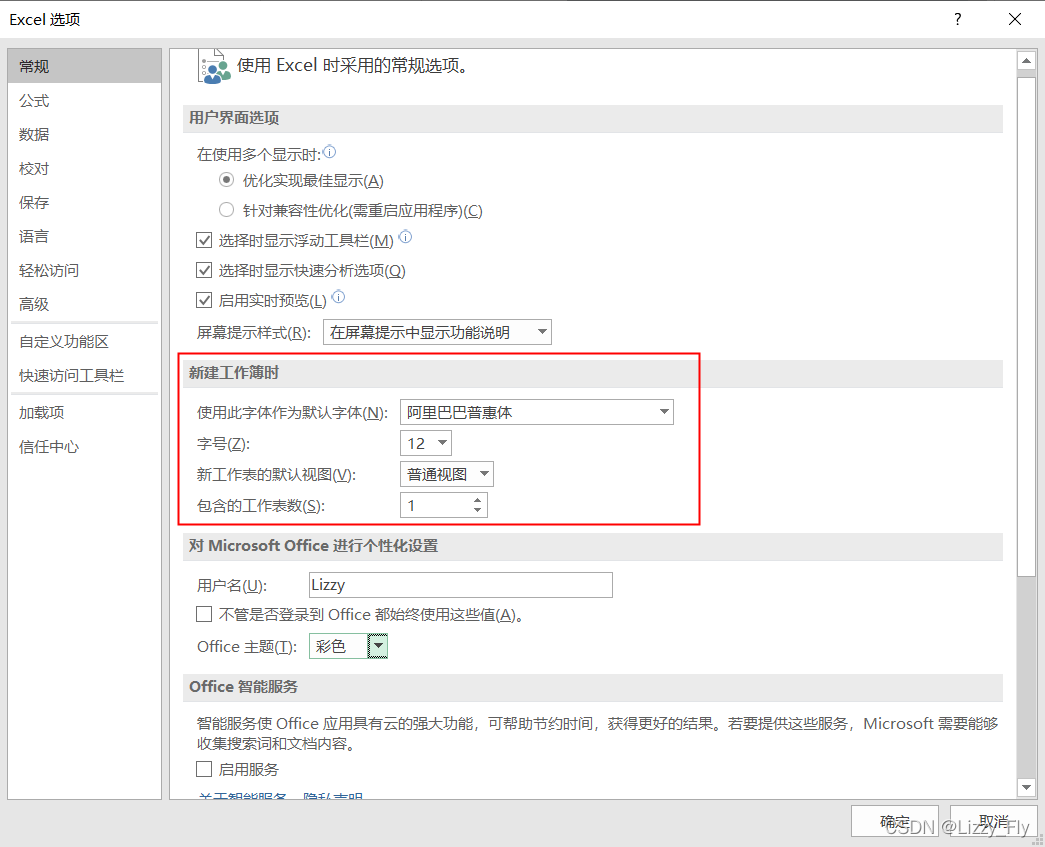Image resolution: width=1045 pixels, height=847 pixels.
Task: Switch to the 公式 settings category
Action: point(33,100)
